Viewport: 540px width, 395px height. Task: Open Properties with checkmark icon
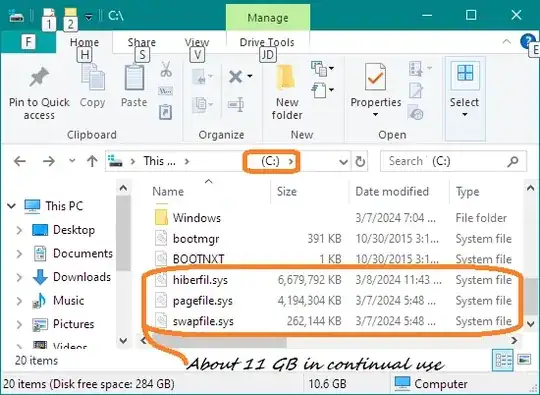375,77
